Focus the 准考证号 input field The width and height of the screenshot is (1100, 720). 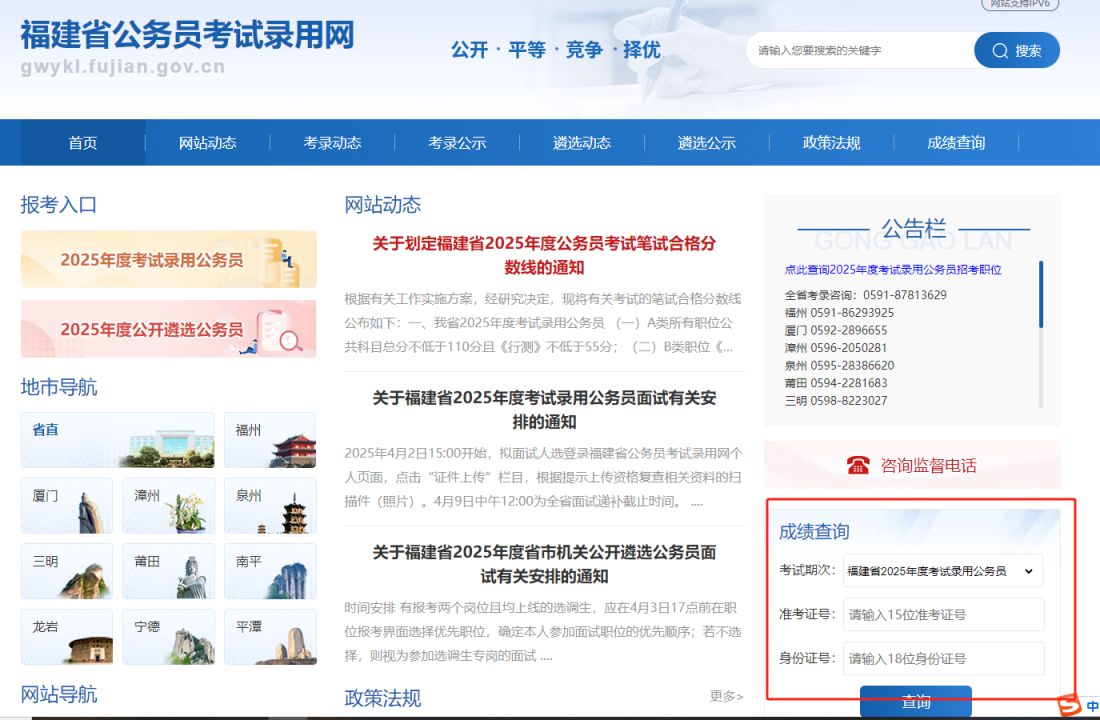pos(944,614)
